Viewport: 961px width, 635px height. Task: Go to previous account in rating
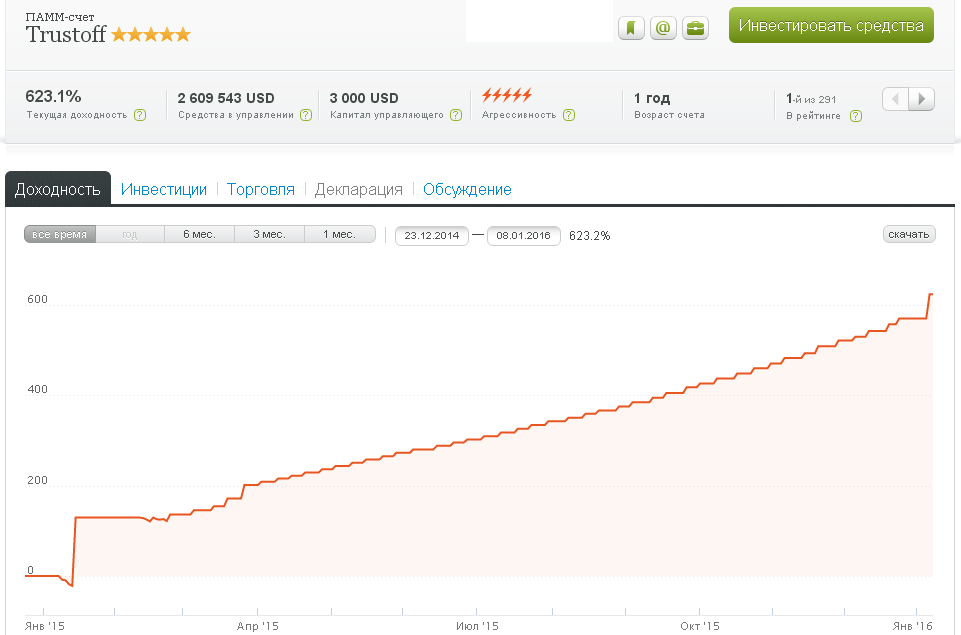click(x=895, y=99)
